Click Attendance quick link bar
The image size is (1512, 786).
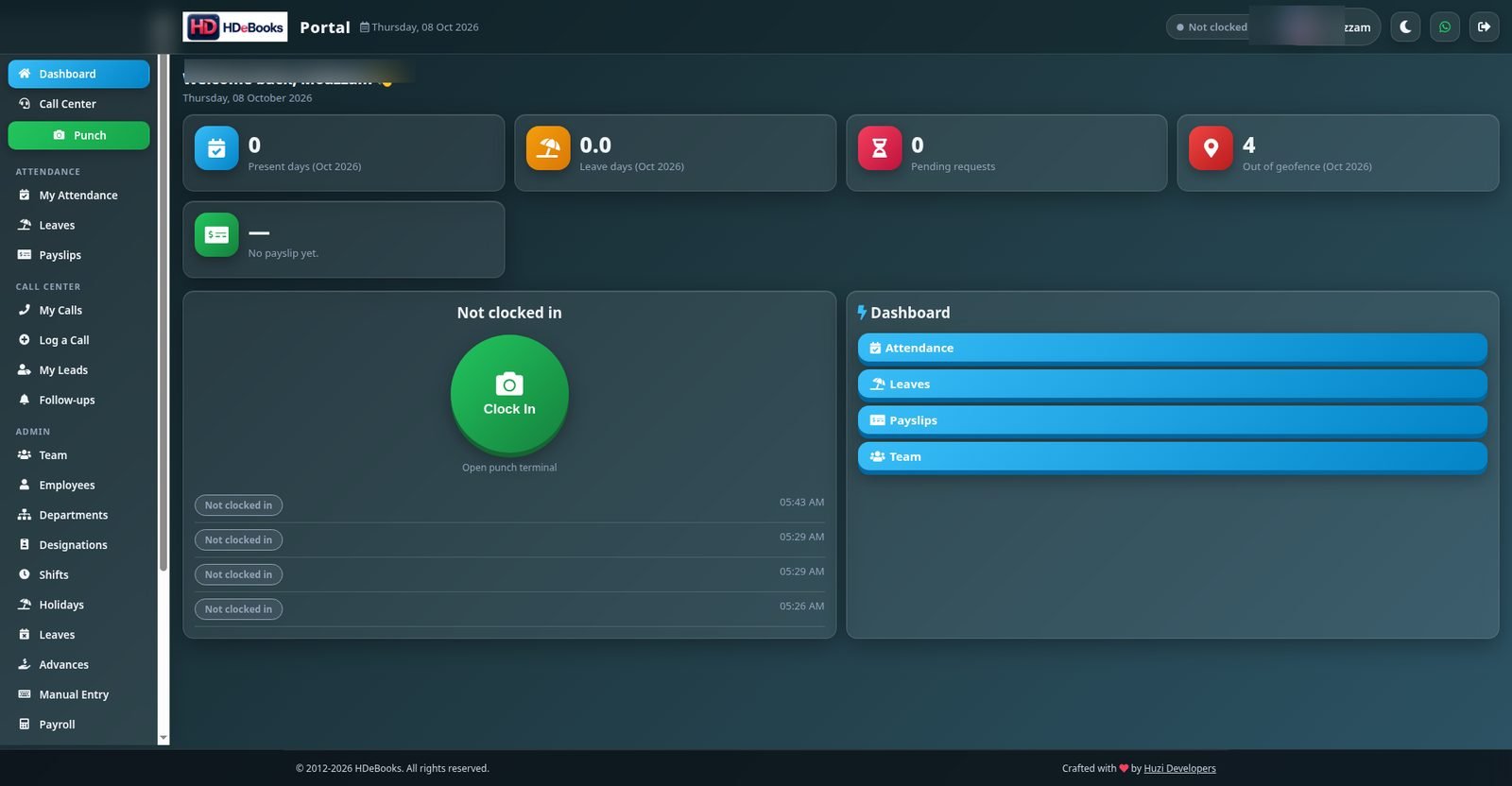point(1172,348)
